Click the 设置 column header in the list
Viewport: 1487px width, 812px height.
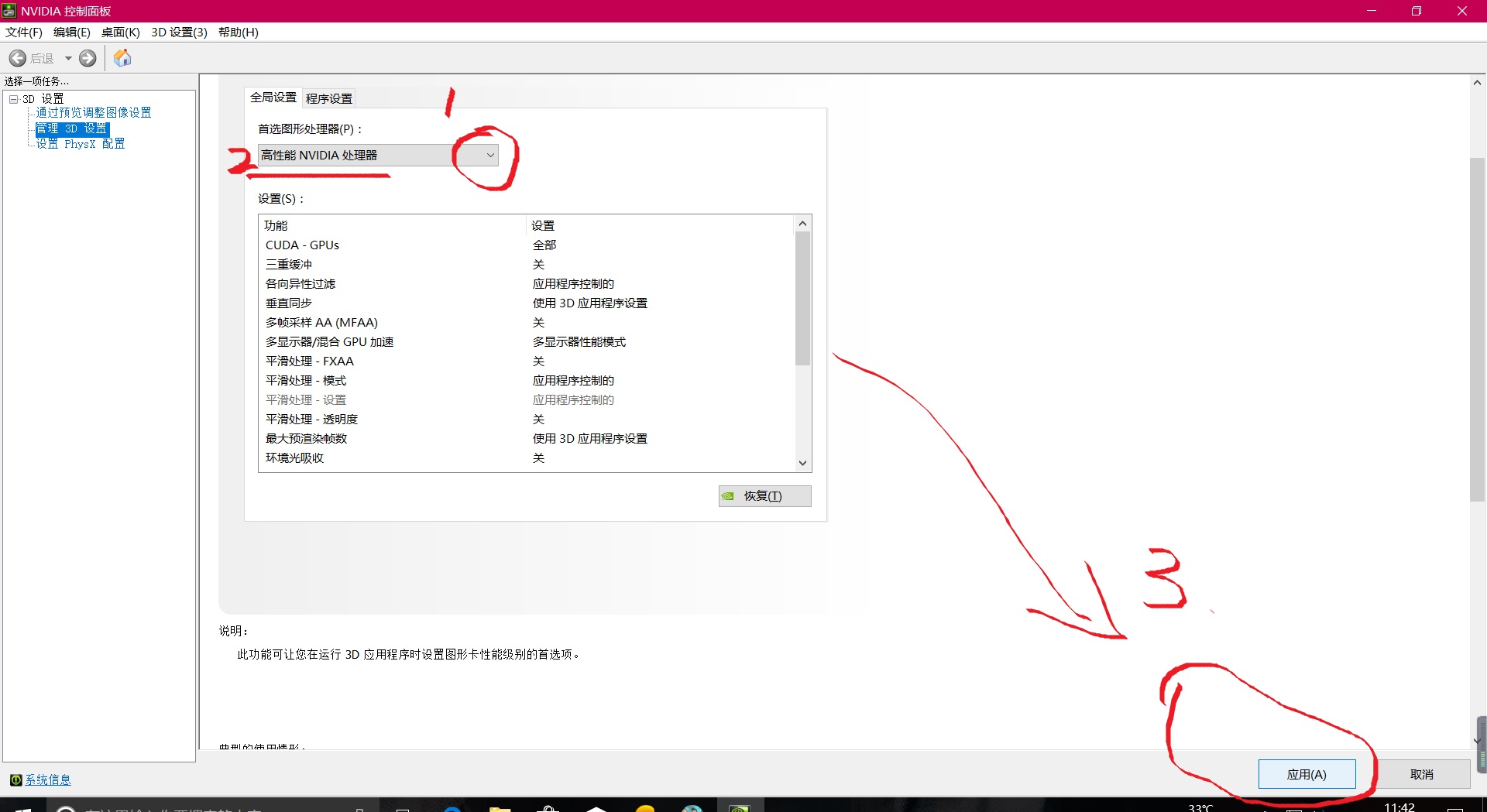pos(661,225)
